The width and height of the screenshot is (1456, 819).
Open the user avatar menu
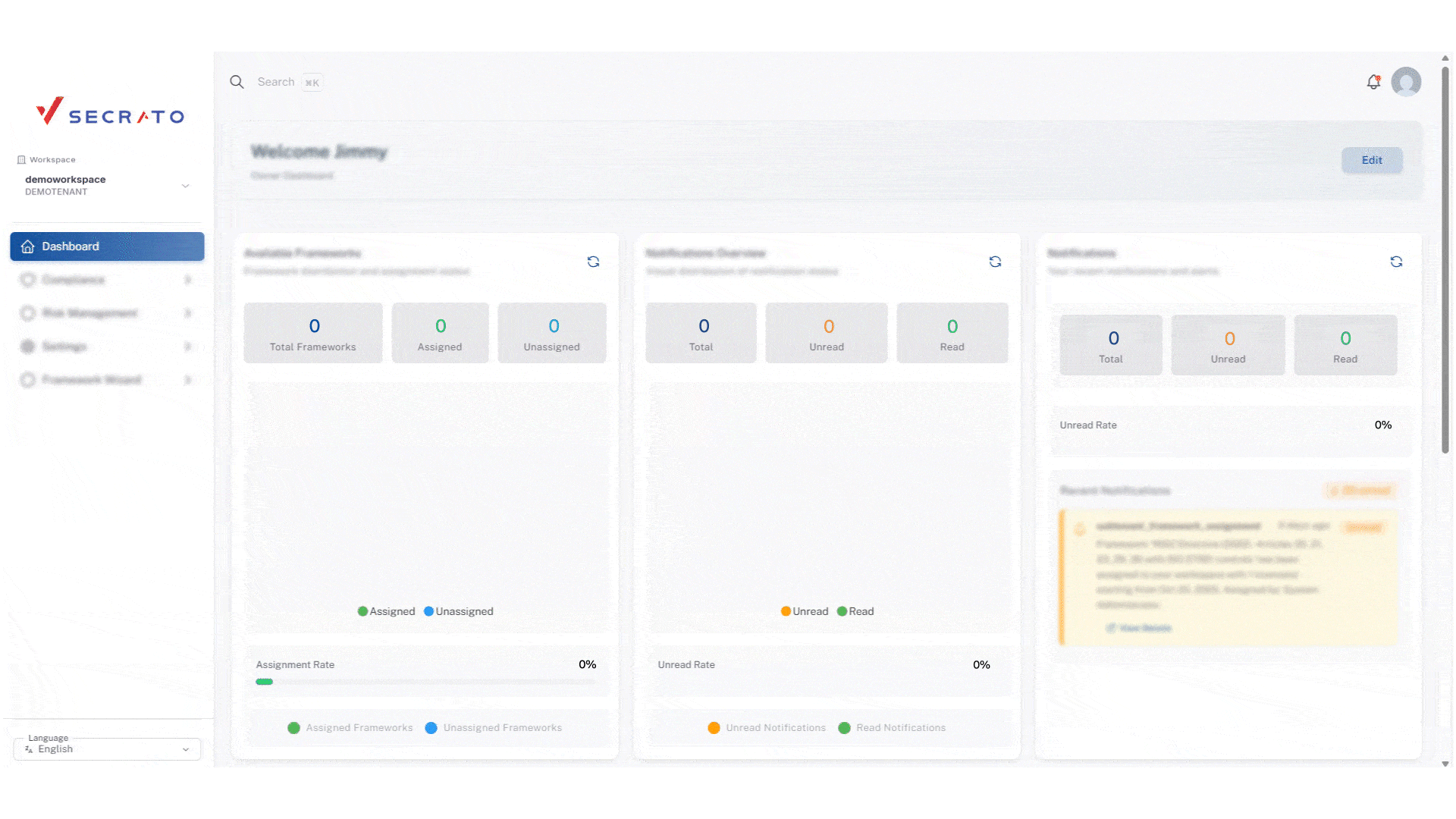point(1406,82)
